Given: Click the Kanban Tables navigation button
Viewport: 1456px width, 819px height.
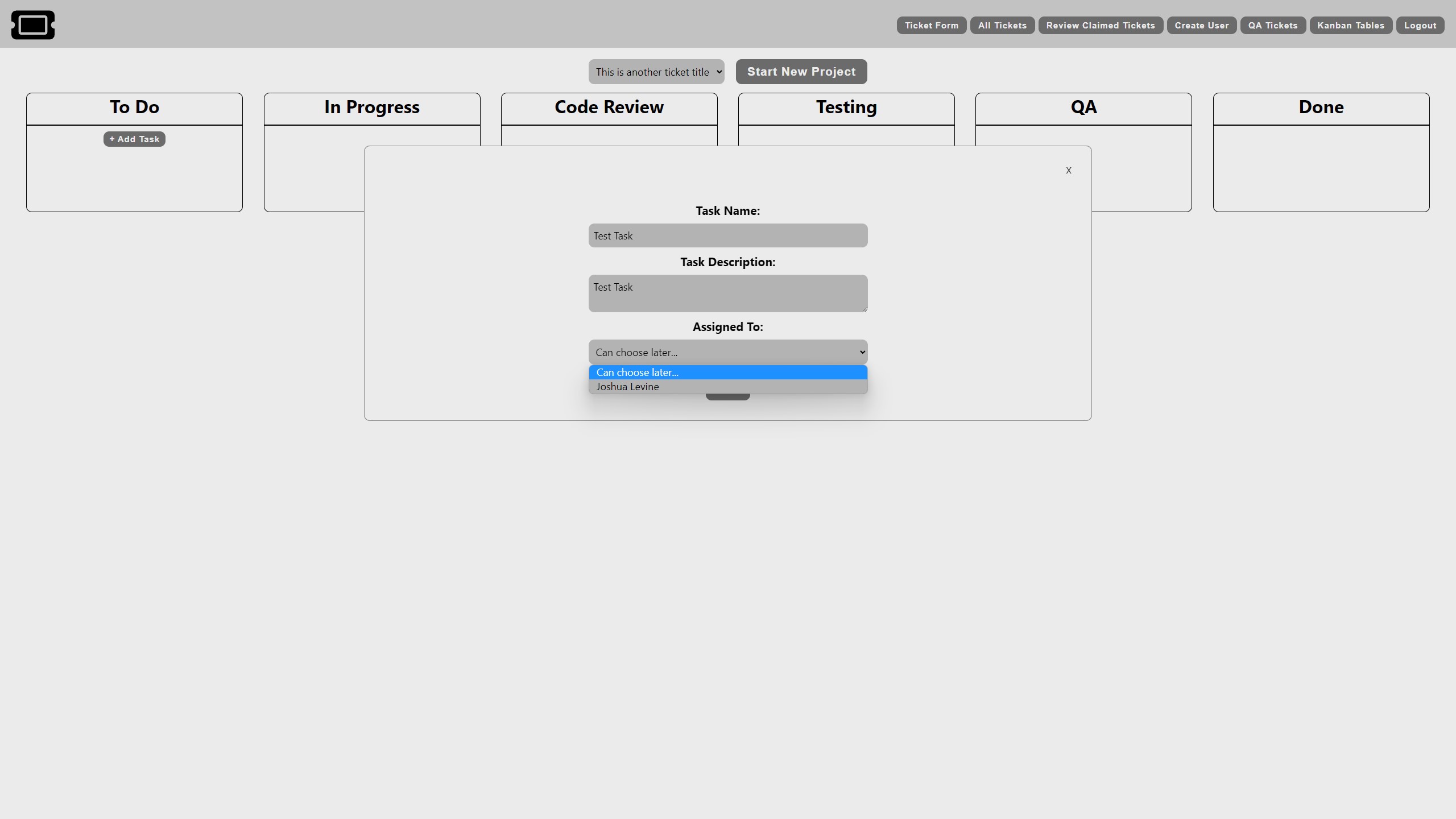Looking at the screenshot, I should click(x=1351, y=25).
